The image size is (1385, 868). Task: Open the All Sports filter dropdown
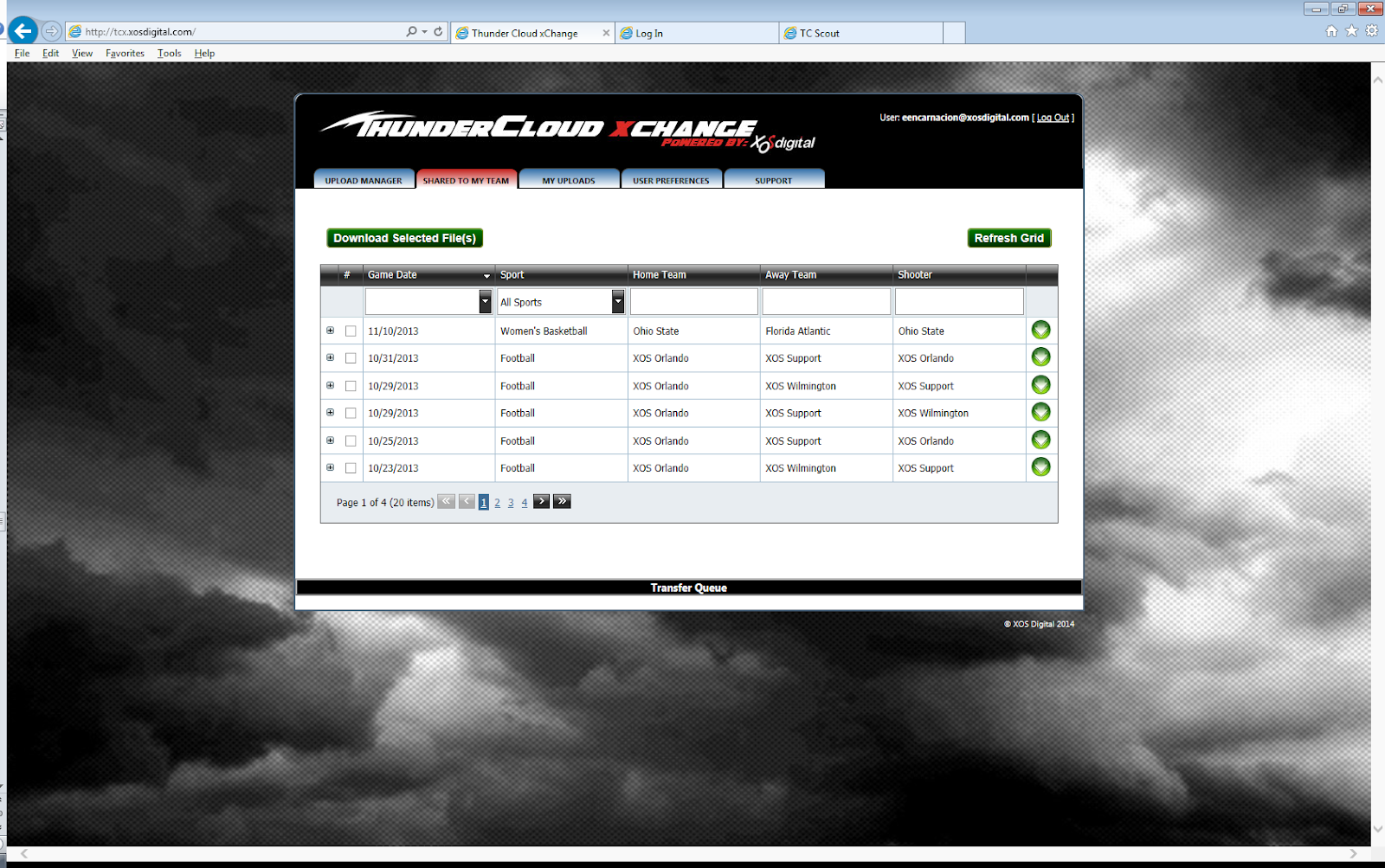(618, 301)
